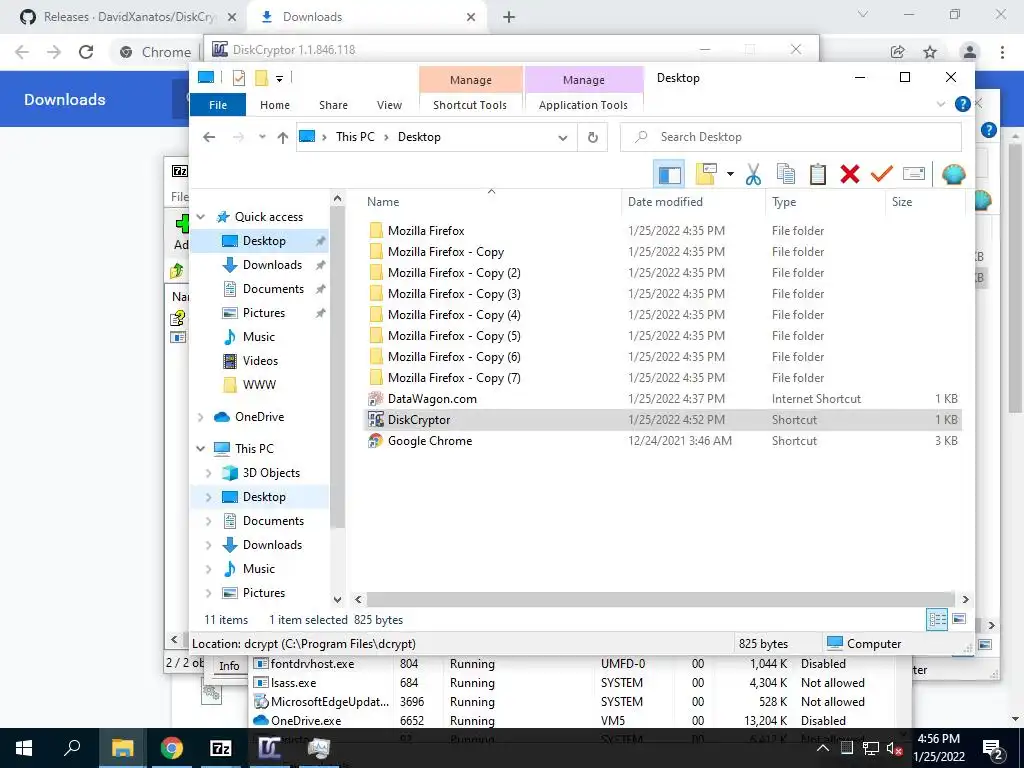Click This PC in the address bar
Image resolution: width=1024 pixels, height=768 pixels.
[355, 136]
